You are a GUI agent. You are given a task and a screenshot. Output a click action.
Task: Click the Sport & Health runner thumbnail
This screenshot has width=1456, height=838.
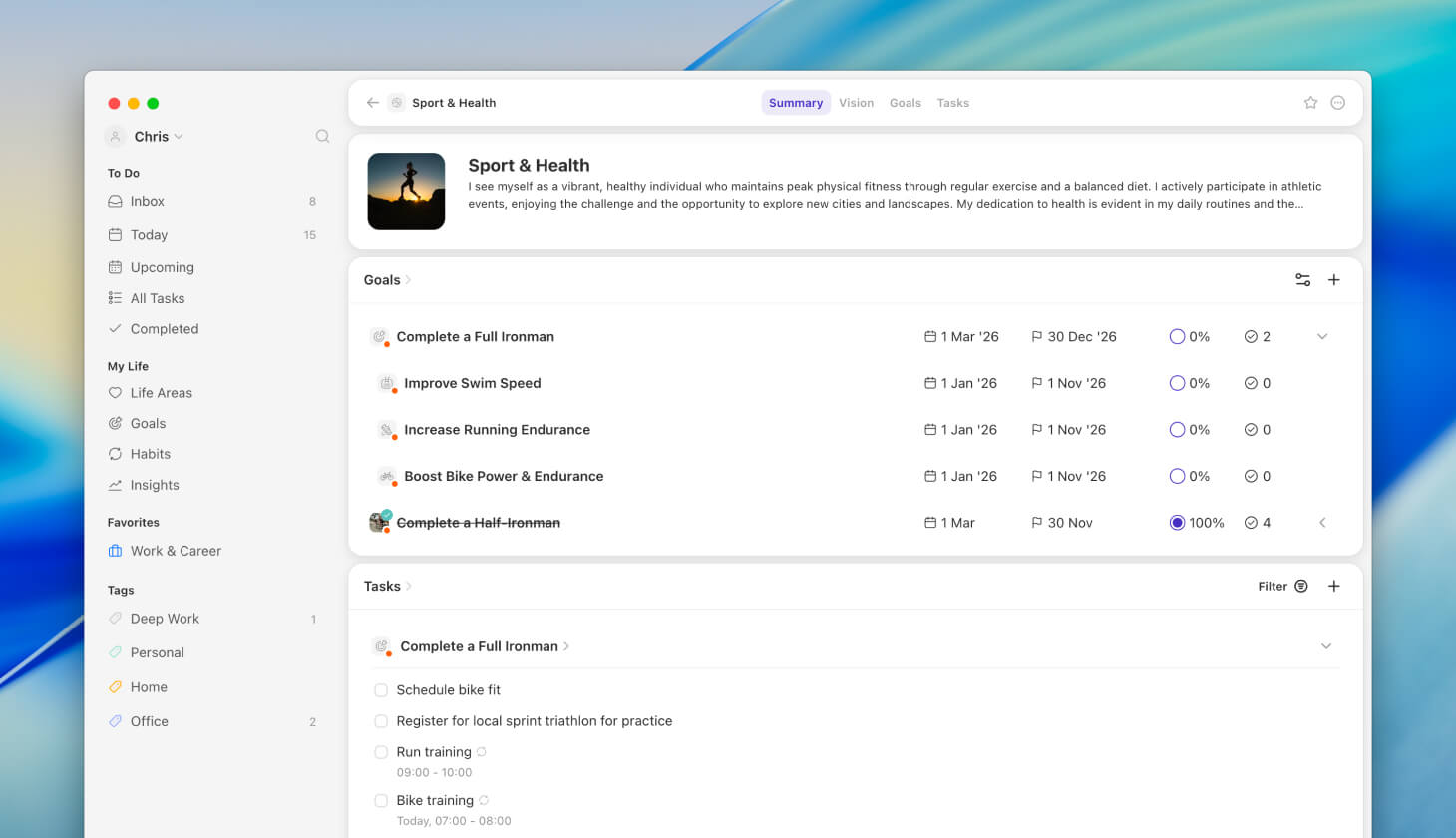406,192
